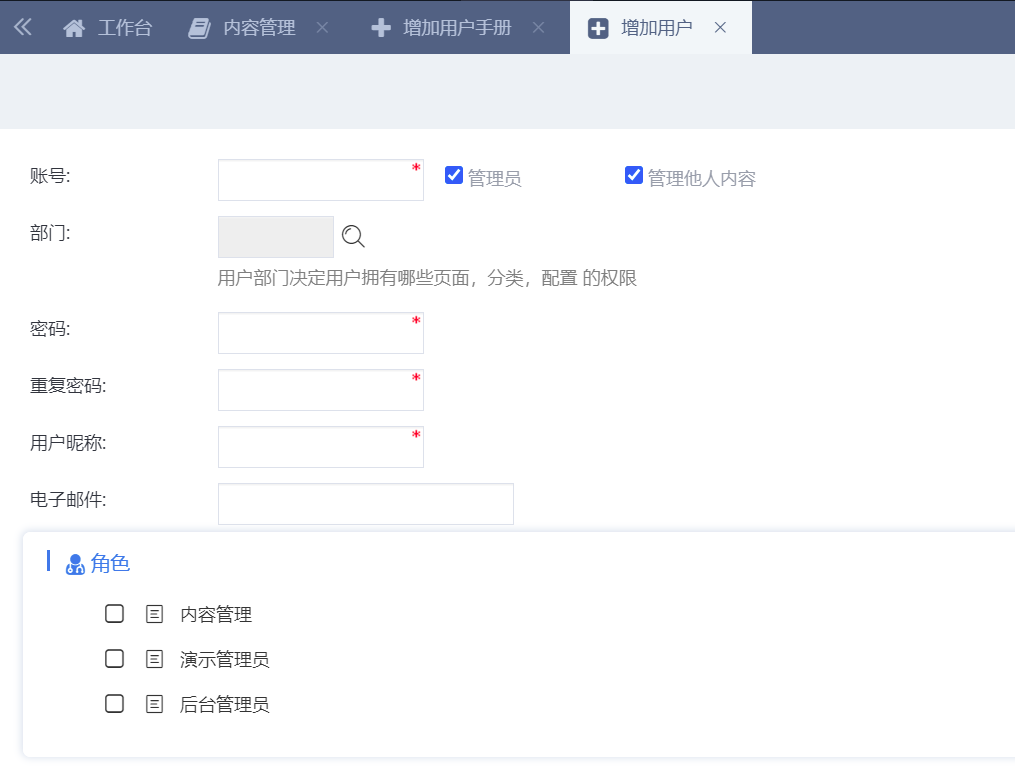This screenshot has height=766, width=1015.
Task: Collapse sidebar with double chevron icon
Action: 22,27
